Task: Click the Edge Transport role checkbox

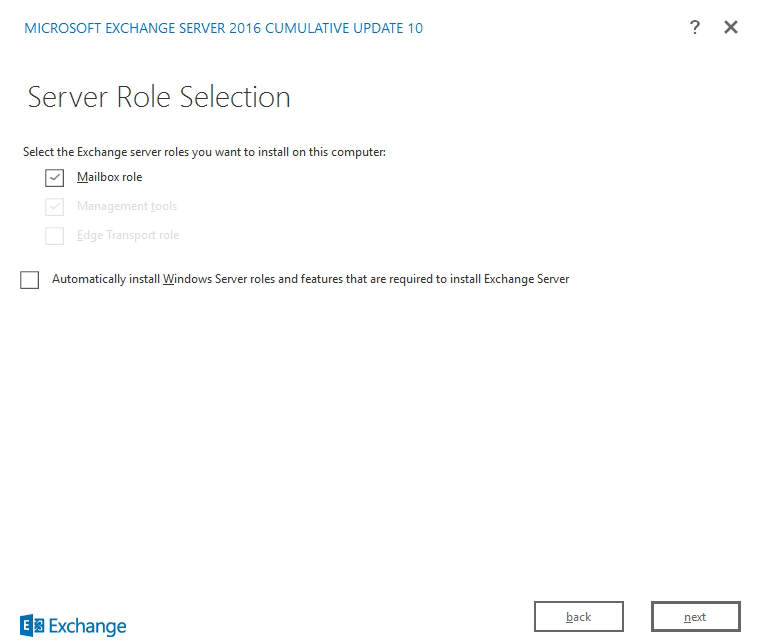Action: 54,236
